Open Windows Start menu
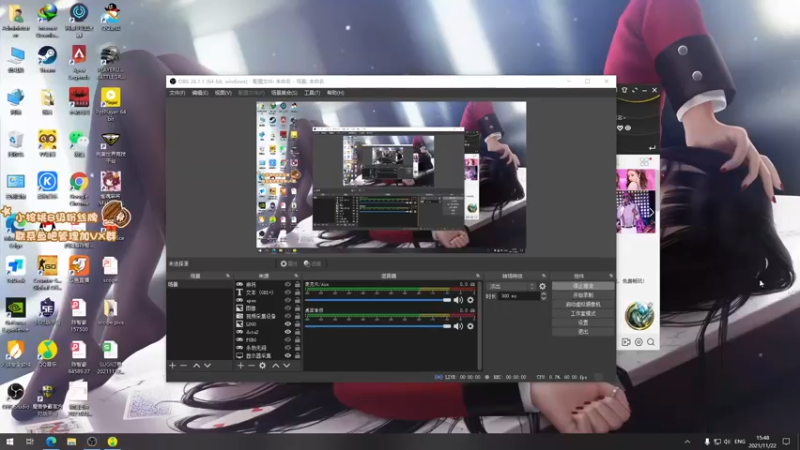This screenshot has width=800, height=450. click(9, 442)
